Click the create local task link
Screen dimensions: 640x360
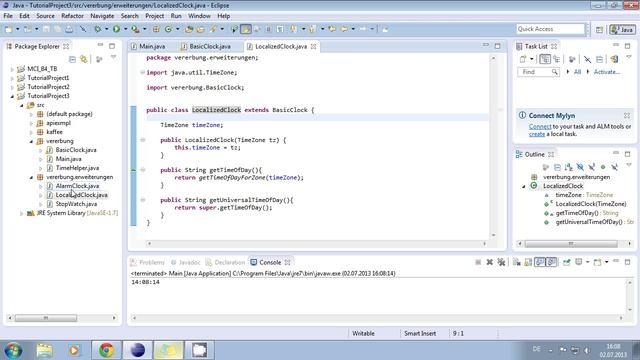click(x=537, y=134)
